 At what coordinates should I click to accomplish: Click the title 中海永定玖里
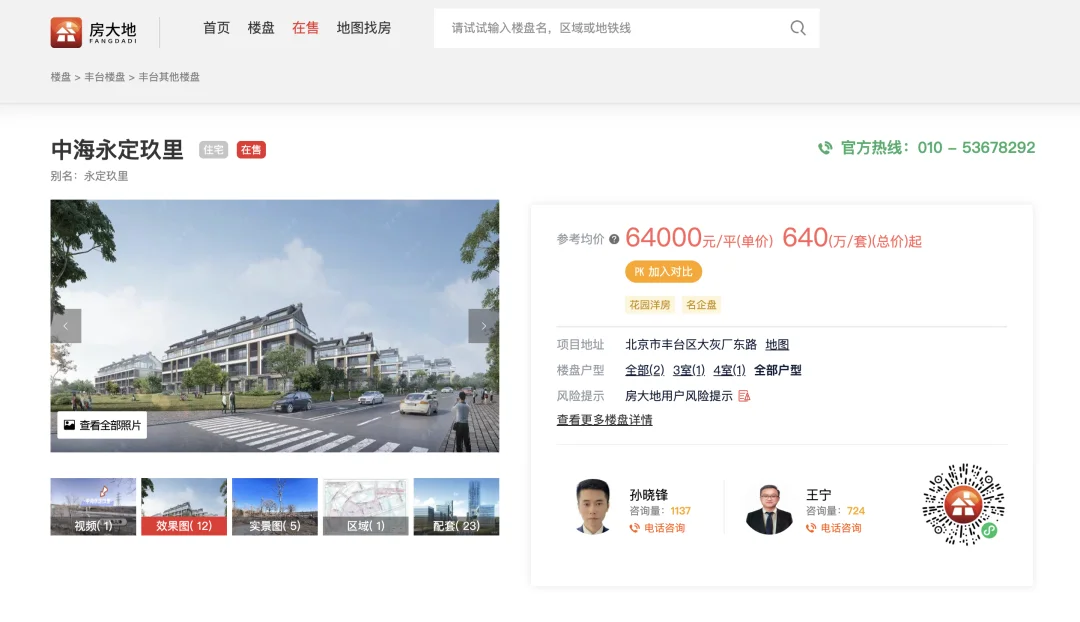(x=117, y=149)
